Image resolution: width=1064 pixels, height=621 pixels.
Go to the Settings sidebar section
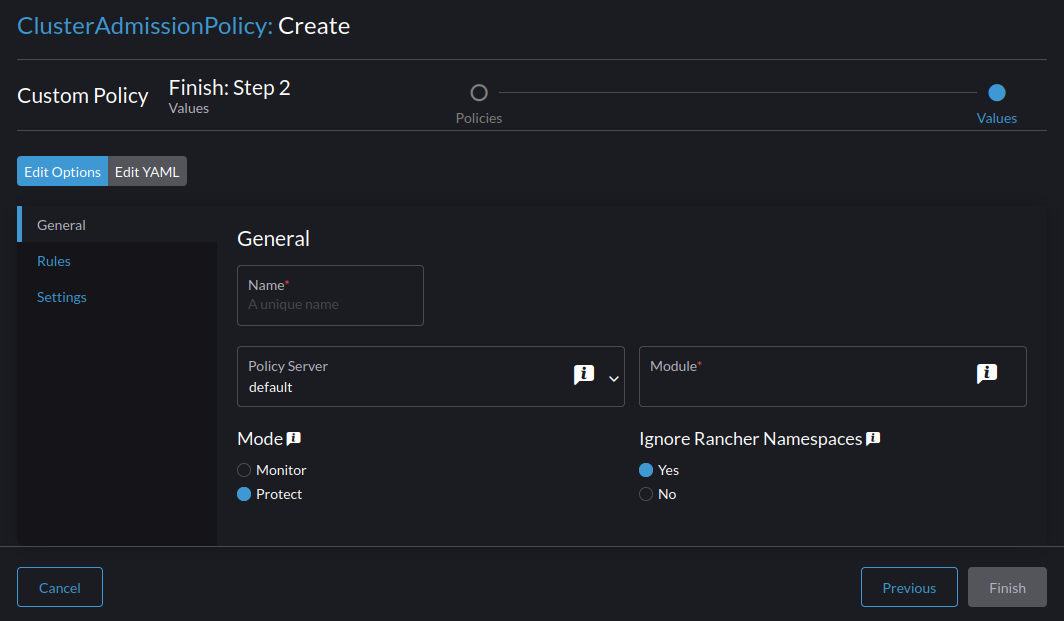pyautogui.click(x=61, y=296)
